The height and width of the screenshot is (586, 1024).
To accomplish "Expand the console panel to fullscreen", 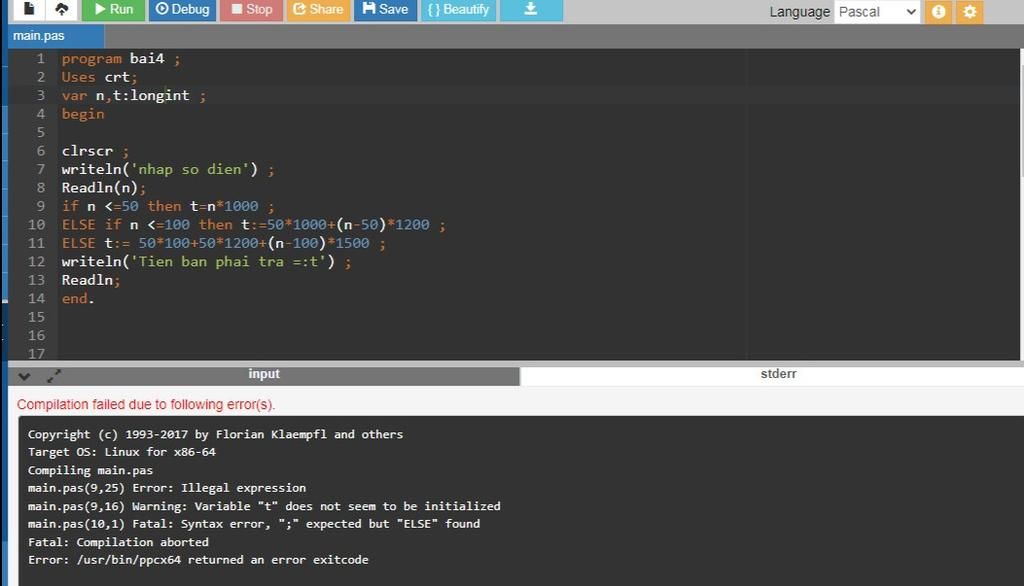I will pyautogui.click(x=54, y=376).
